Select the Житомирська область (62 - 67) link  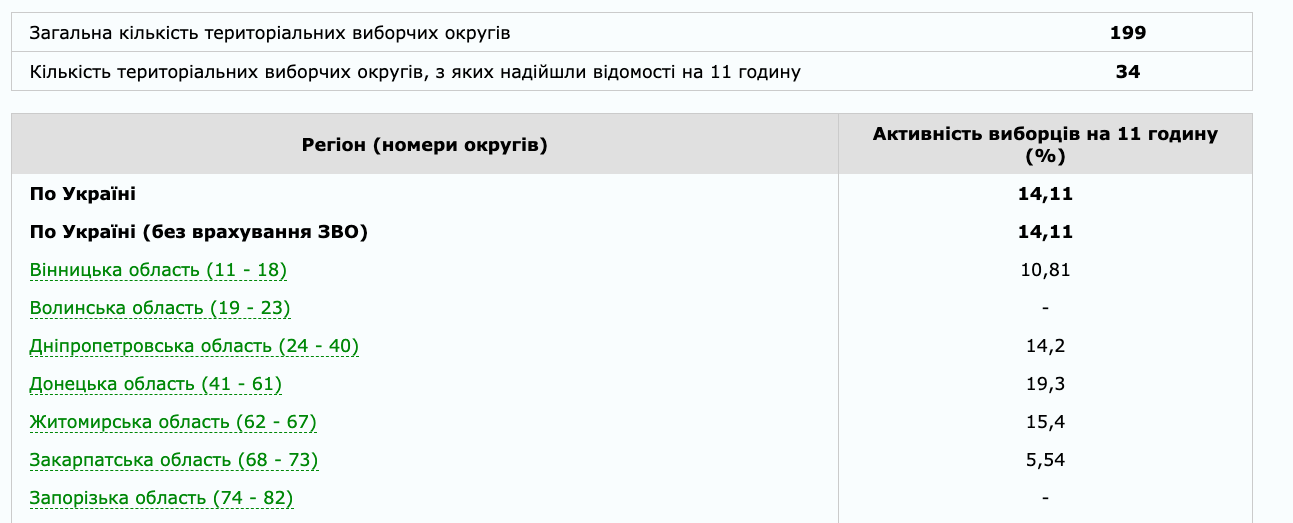click(x=173, y=422)
